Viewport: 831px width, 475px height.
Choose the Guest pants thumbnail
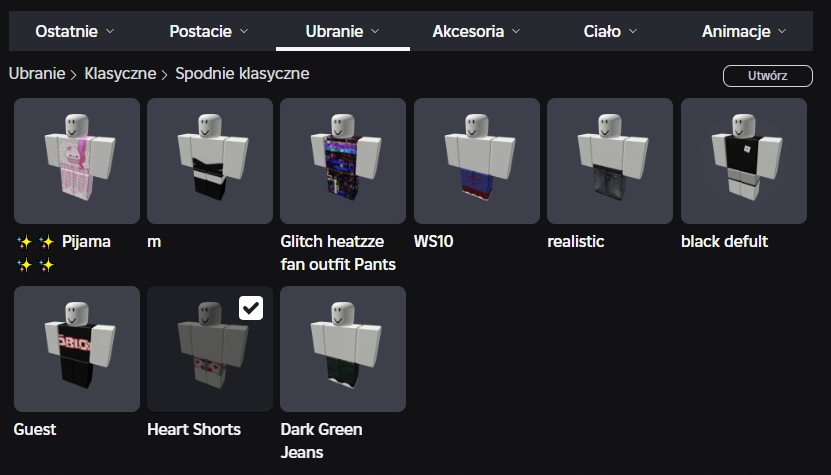(77, 349)
